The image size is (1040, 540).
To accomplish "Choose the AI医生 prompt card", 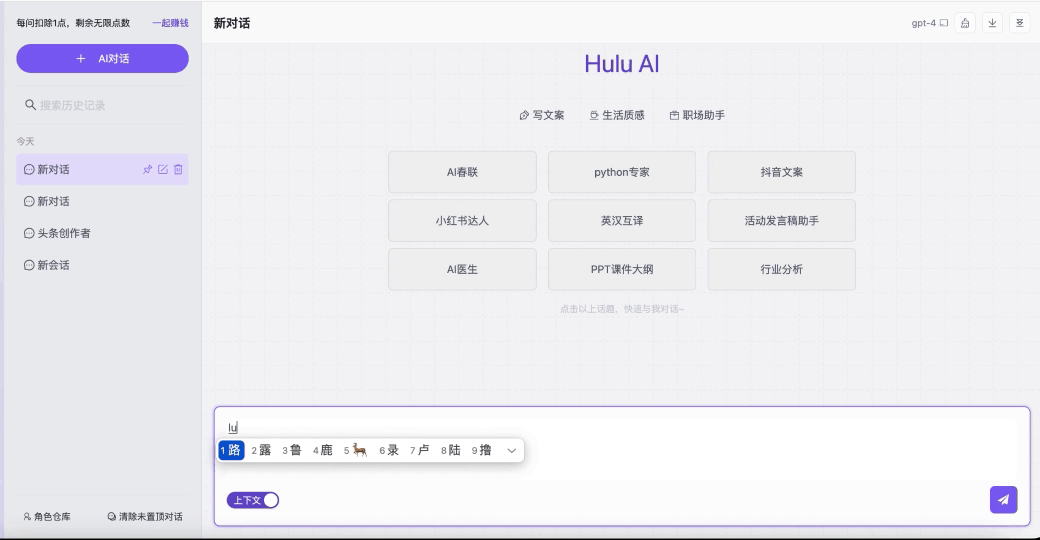I will [462, 269].
